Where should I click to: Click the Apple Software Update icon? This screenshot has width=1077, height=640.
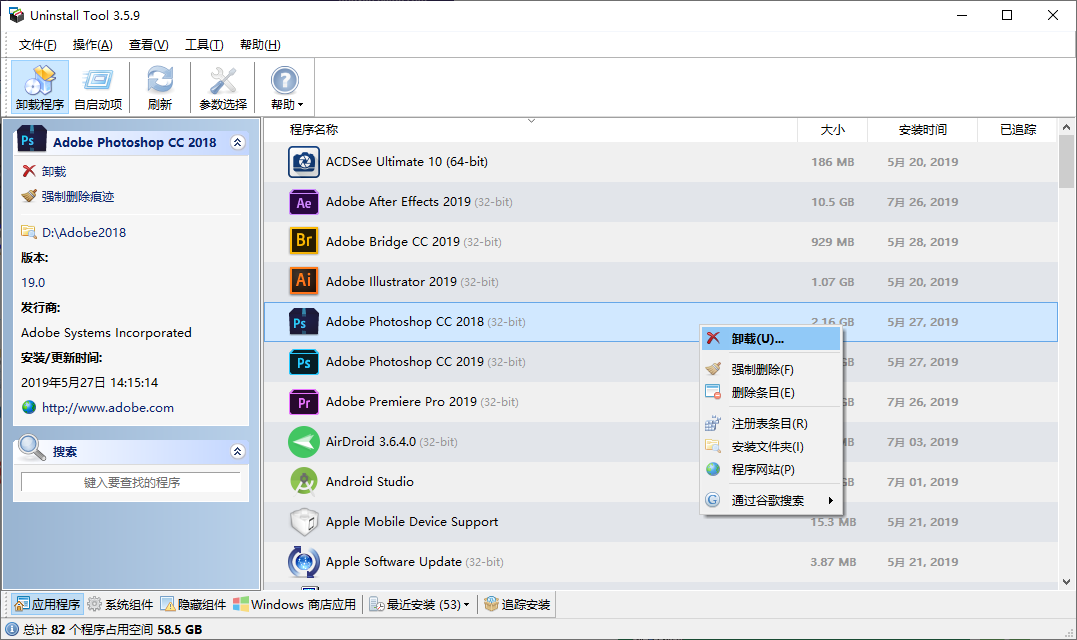304,562
